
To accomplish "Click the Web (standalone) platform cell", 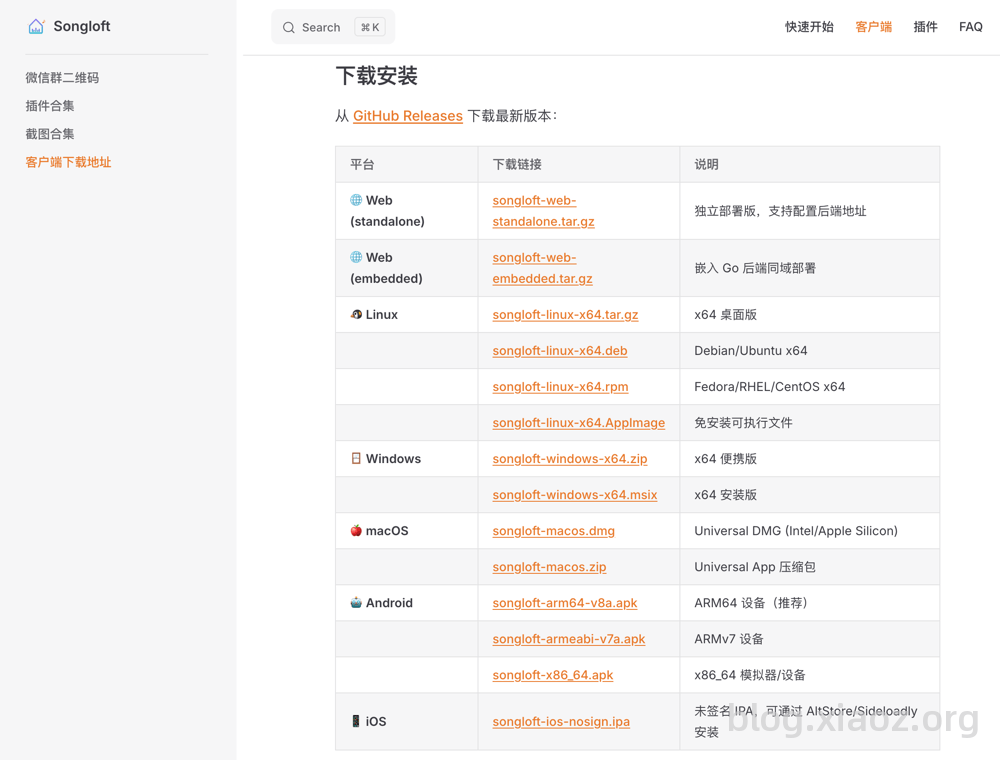I will [x=406, y=211].
